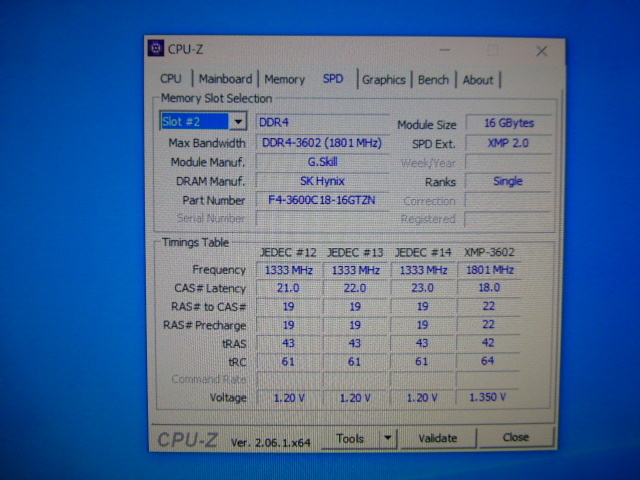Click the XMP 2.0 SPD Ext. value
Image resolution: width=640 pixels, height=480 pixels.
[509, 143]
